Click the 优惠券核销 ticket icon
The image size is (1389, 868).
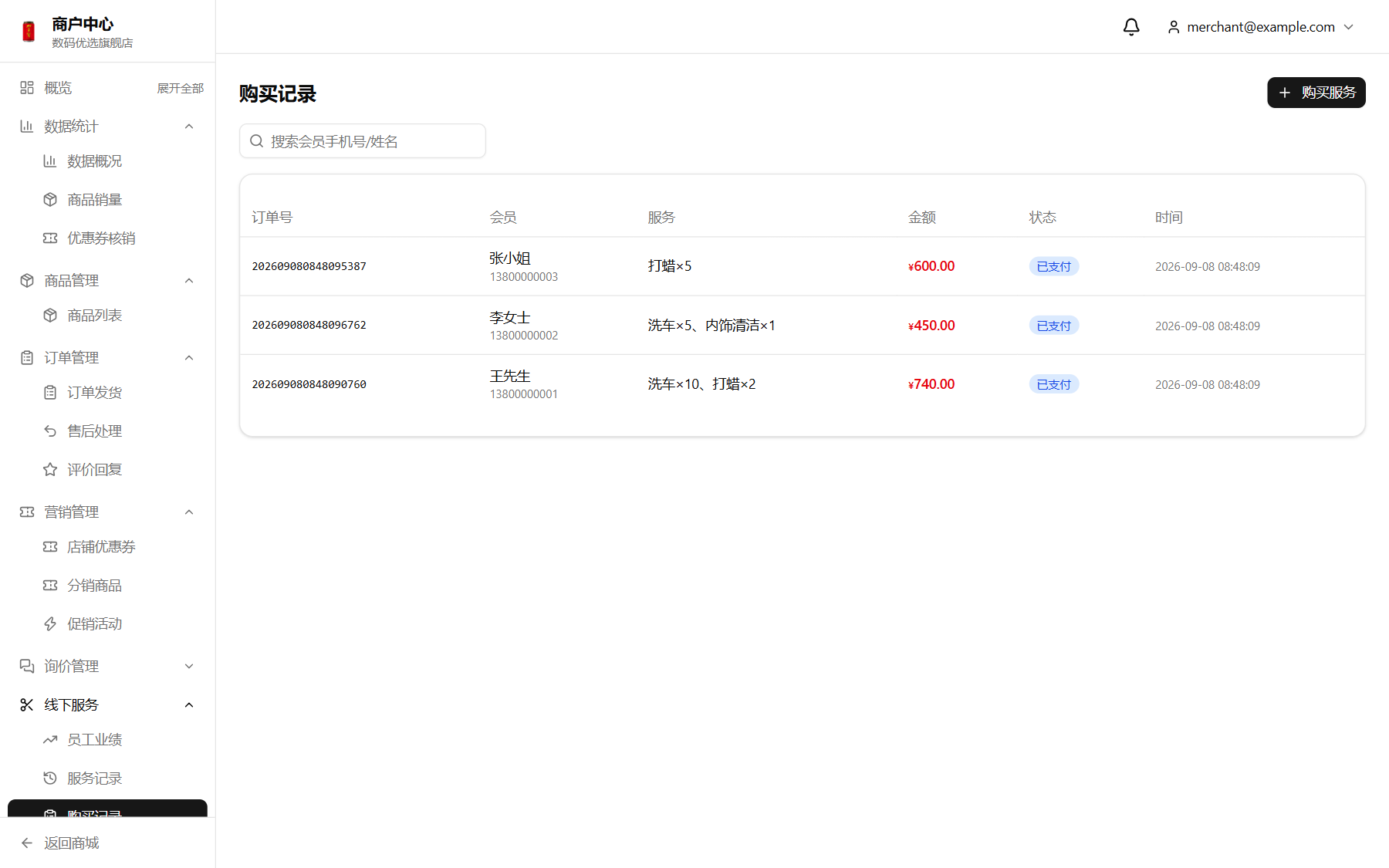click(50, 238)
